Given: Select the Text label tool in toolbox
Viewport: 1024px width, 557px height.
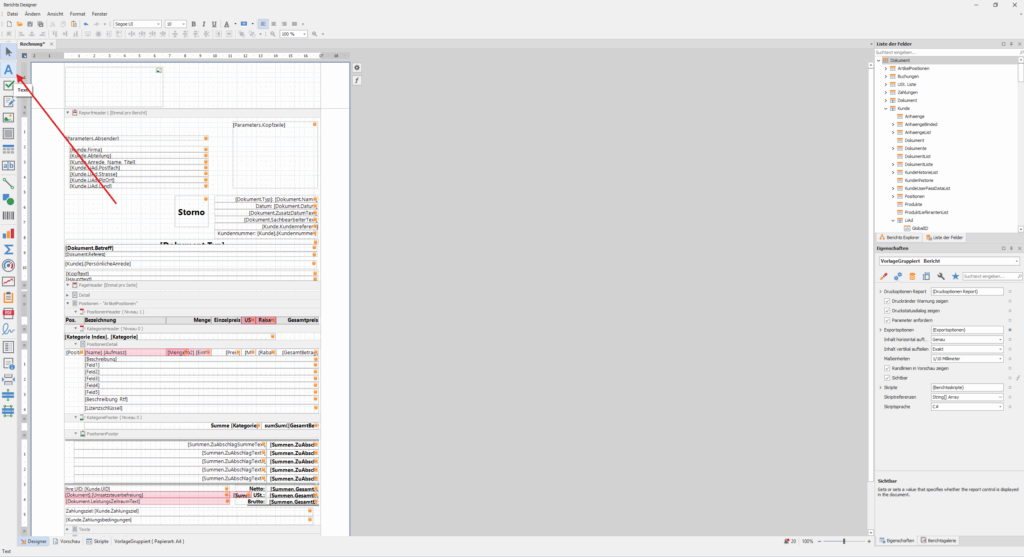Looking at the screenshot, I should coord(9,69).
